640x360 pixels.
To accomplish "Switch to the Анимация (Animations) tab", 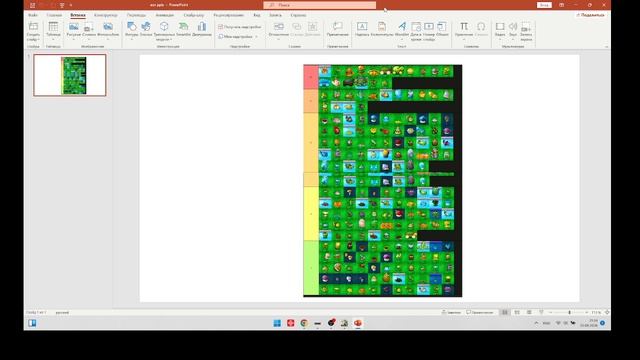I will pos(164,15).
